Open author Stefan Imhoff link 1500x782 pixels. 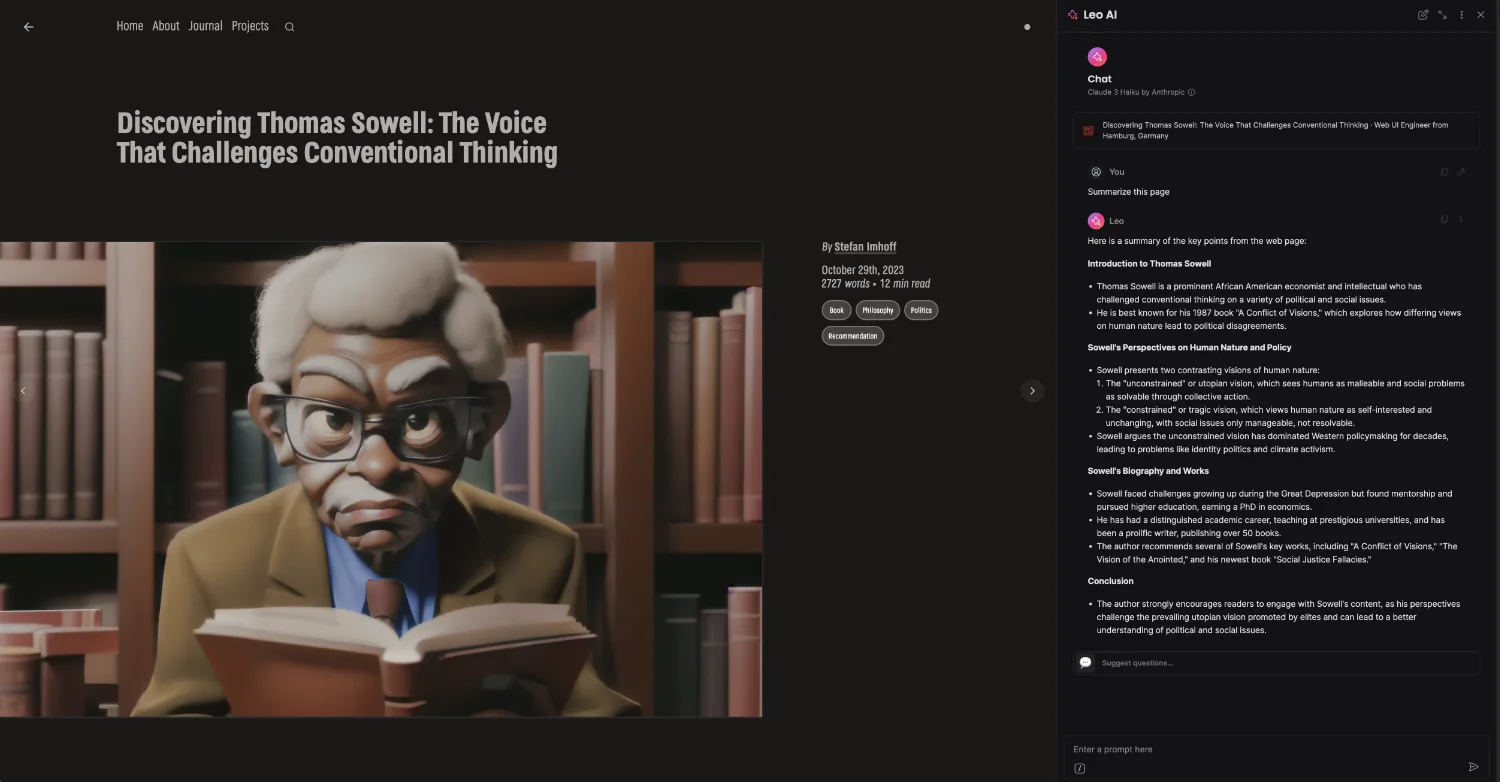(x=865, y=246)
